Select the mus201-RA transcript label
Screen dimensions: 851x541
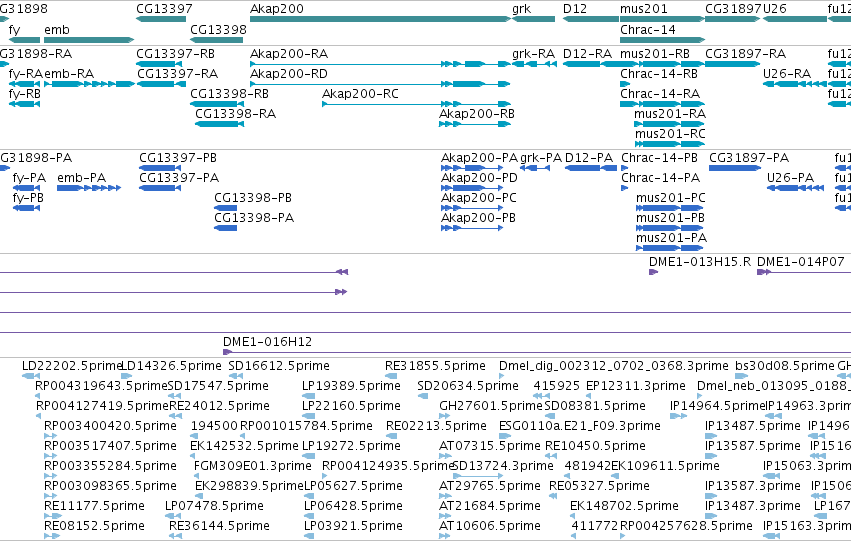[x=670, y=114]
